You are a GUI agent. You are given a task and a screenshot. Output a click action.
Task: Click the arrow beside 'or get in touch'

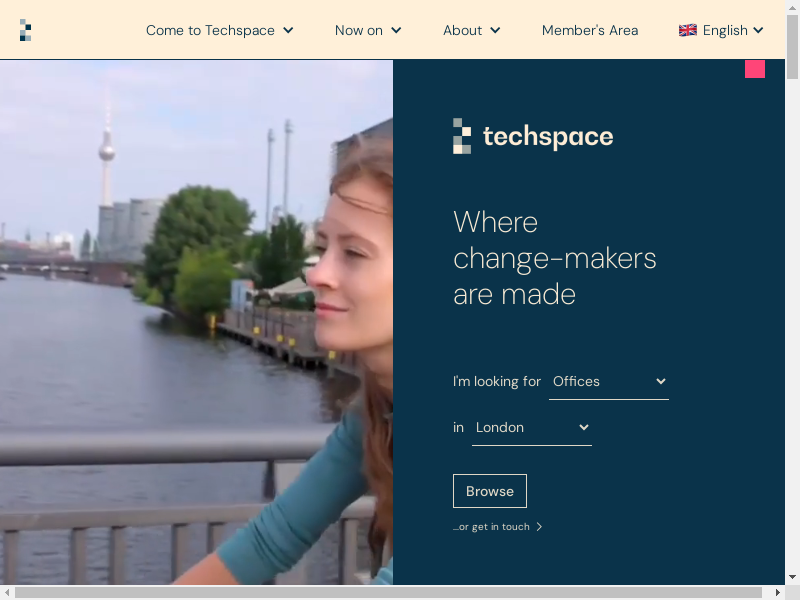pyautogui.click(x=540, y=527)
